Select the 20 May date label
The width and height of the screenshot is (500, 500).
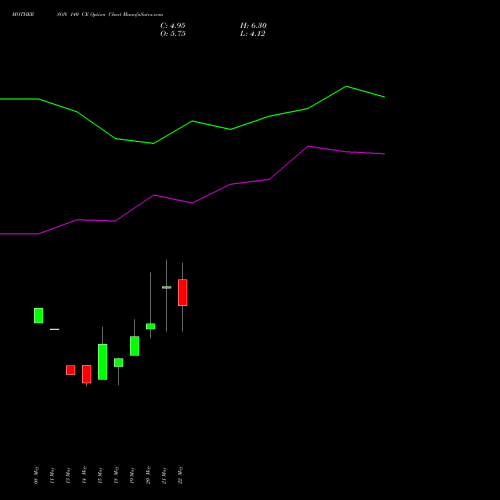[x=148, y=475]
